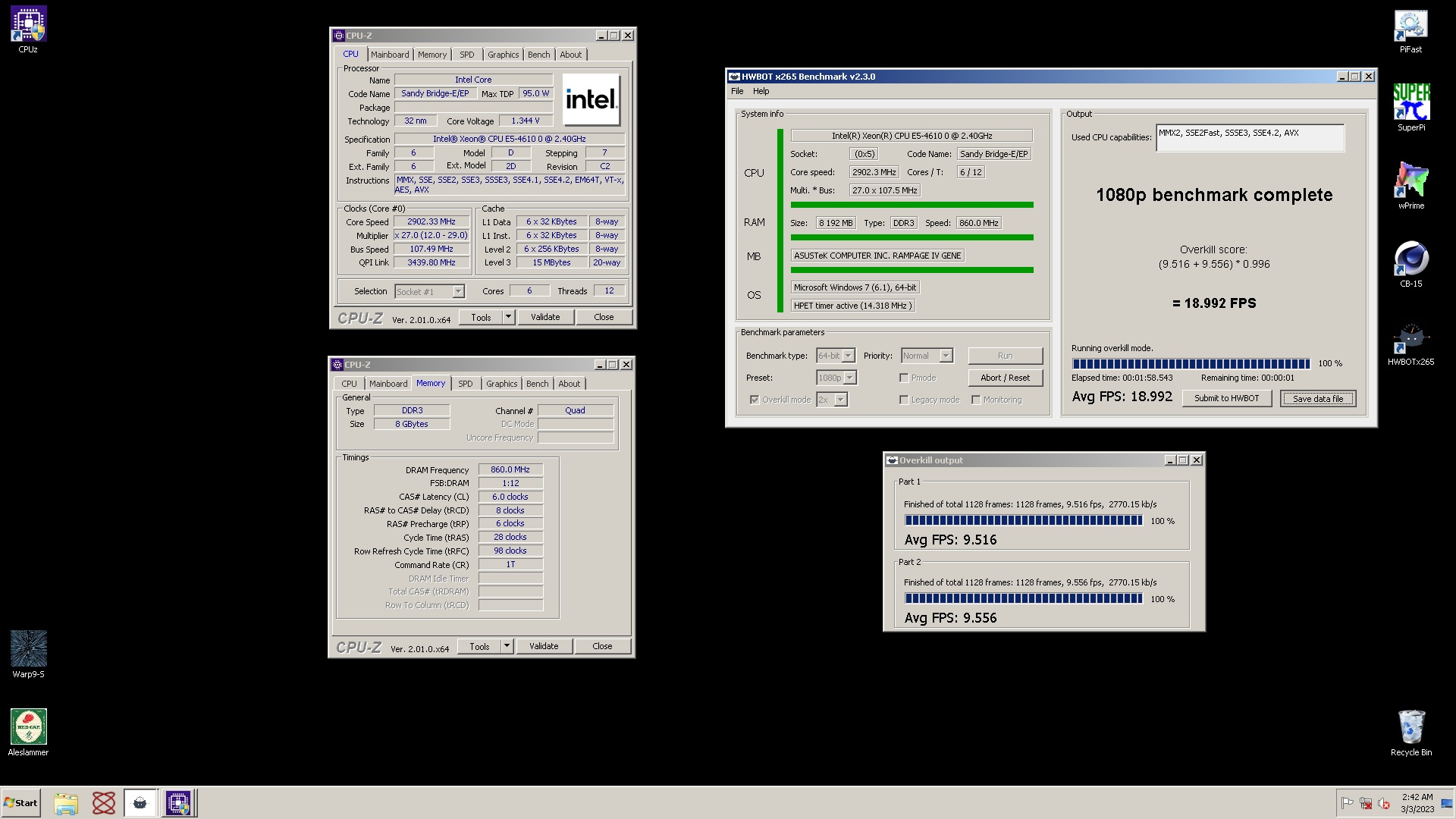This screenshot has width=1456, height=819.
Task: Launch SuperPi from the desktop
Action: click(1410, 108)
